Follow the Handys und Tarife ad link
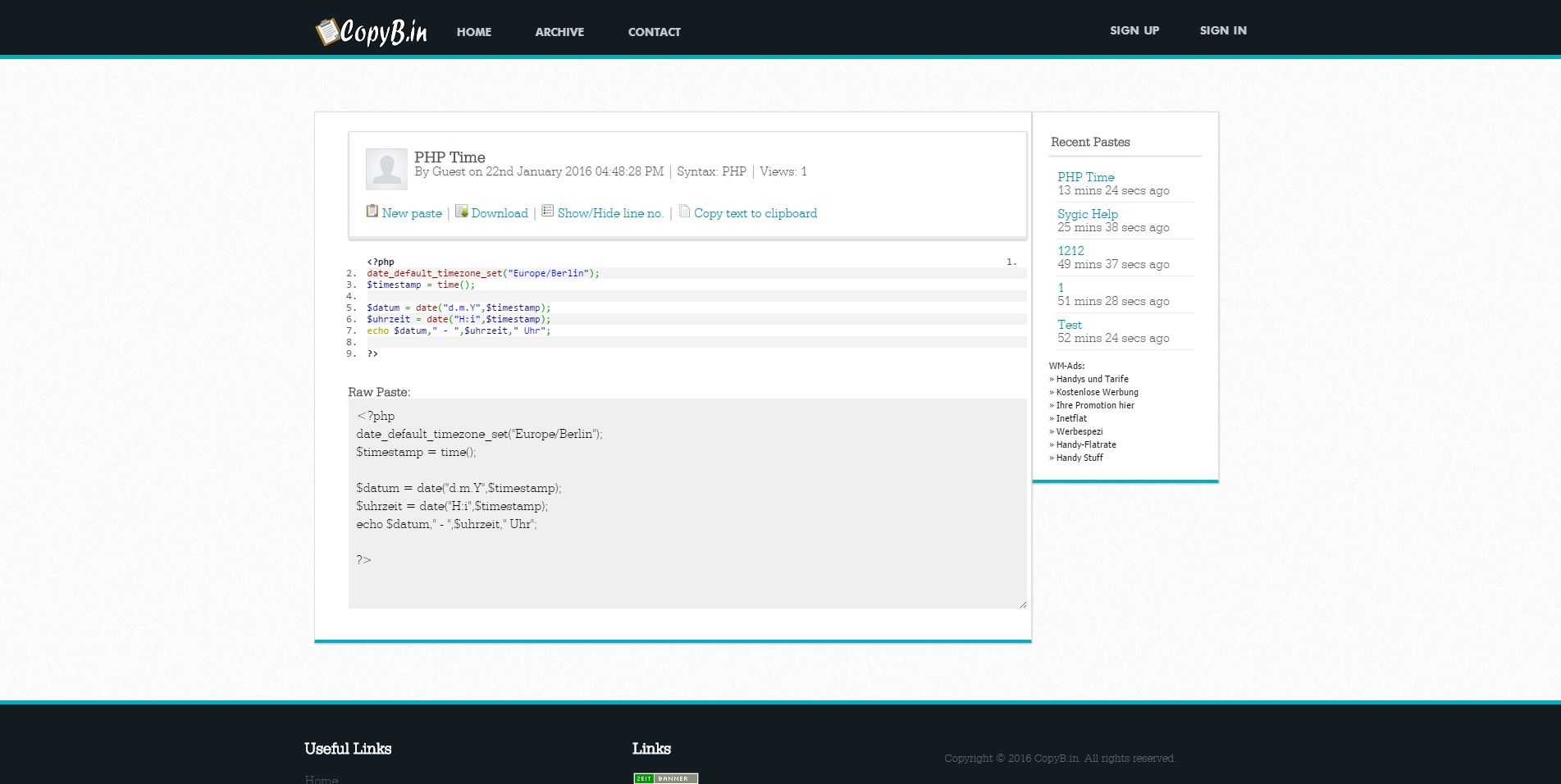Viewport: 1561px width, 784px height. (x=1092, y=379)
